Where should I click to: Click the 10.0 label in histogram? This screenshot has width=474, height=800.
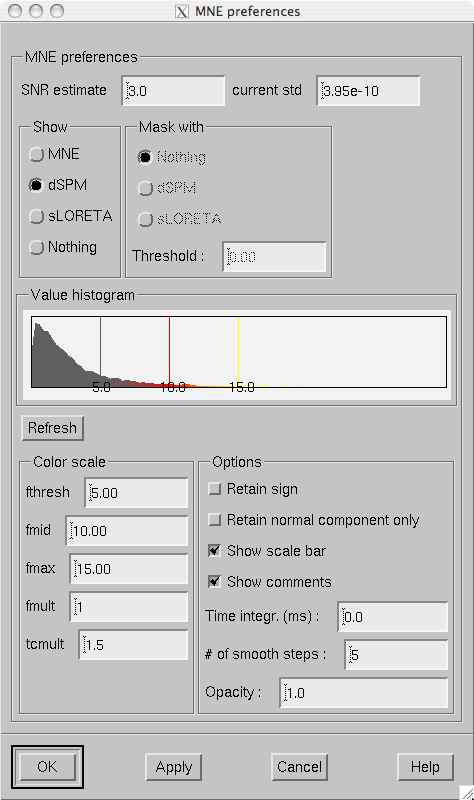pos(173,387)
